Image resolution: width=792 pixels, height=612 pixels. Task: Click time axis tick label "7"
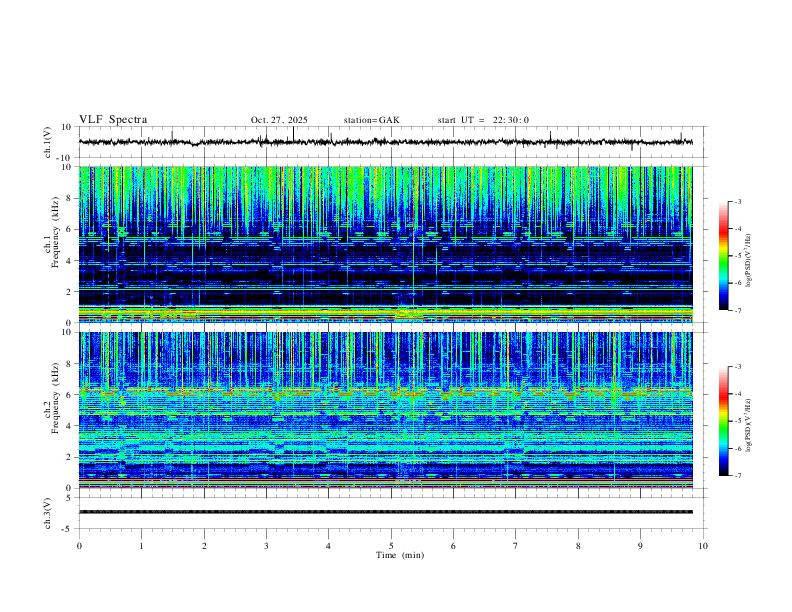[516, 546]
